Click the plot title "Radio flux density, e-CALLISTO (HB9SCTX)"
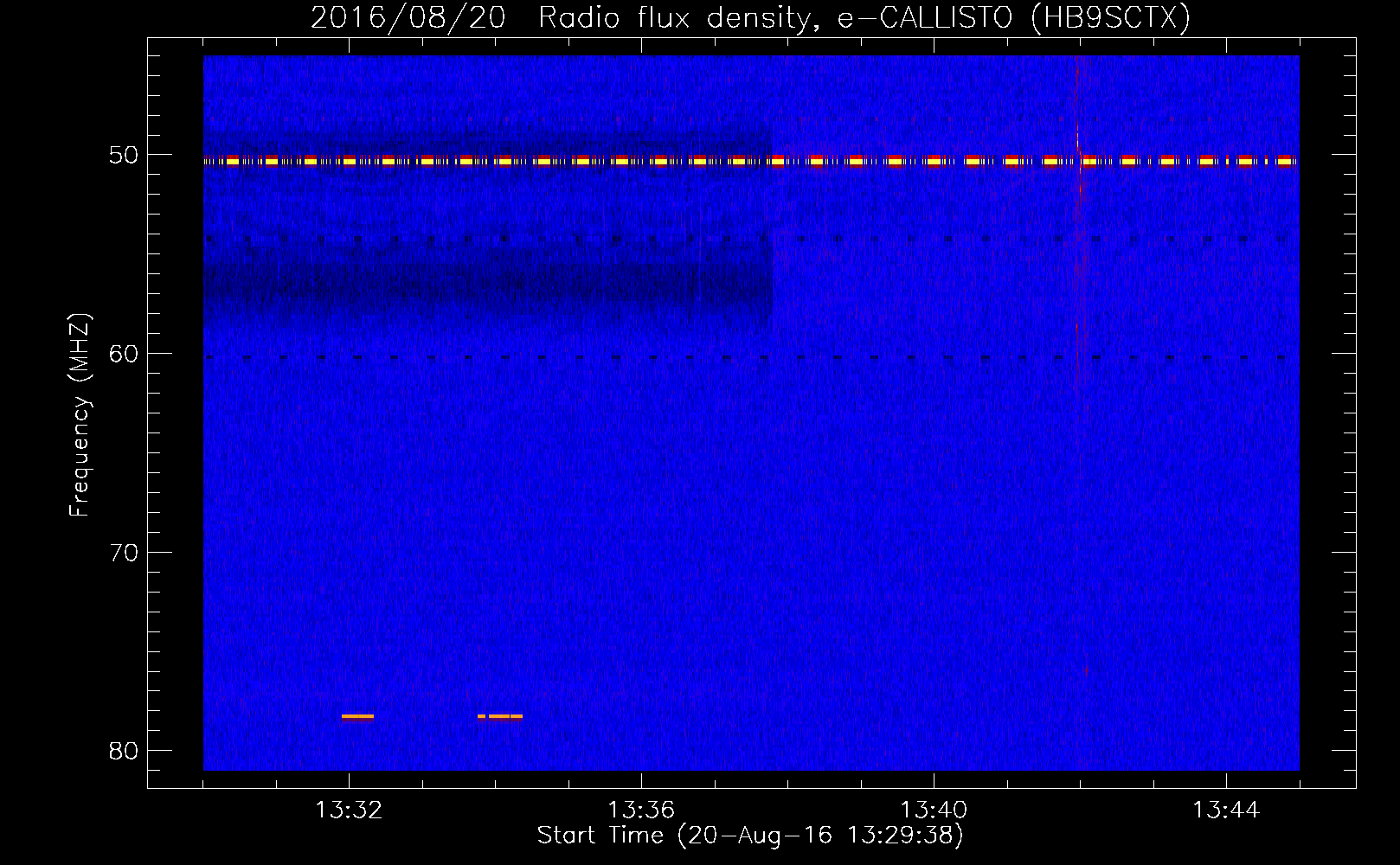 [864, 17]
